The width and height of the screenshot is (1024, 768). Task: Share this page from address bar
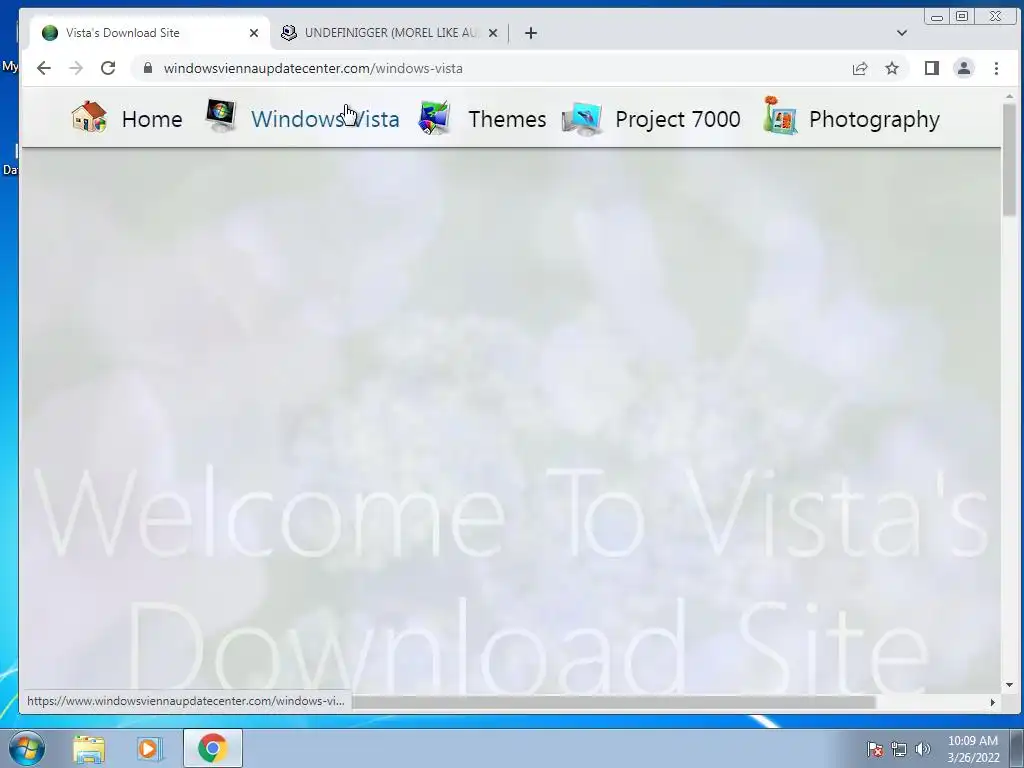[x=860, y=68]
